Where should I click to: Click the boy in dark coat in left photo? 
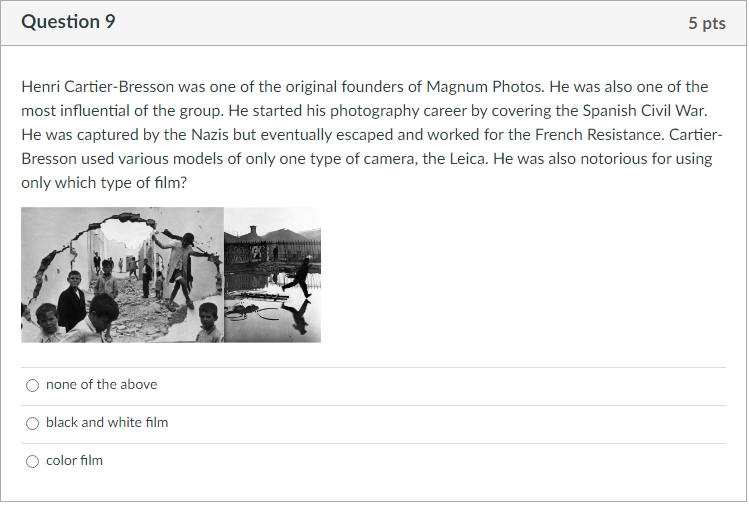tap(72, 300)
